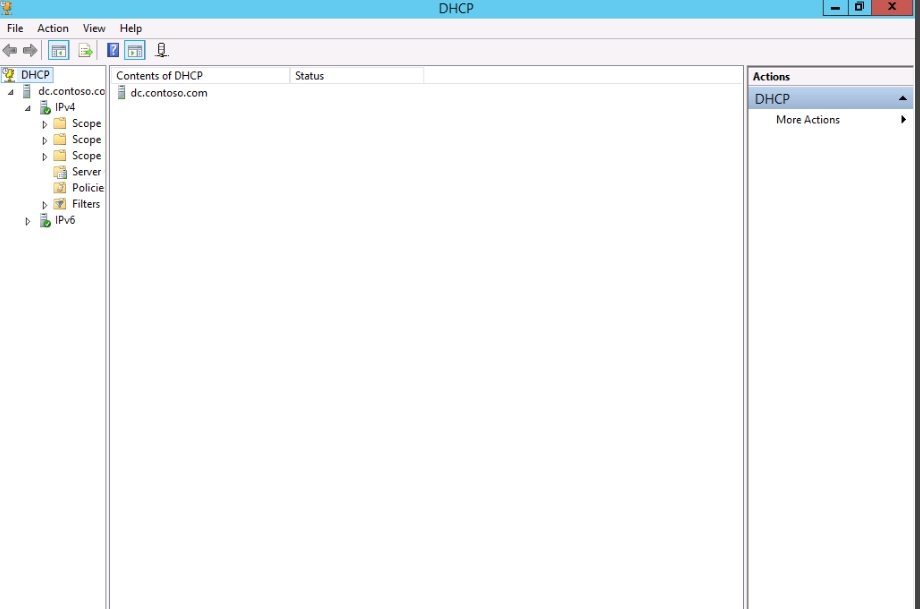Expand the IPv6 tree node
This screenshot has width=920, height=609.
point(28,221)
